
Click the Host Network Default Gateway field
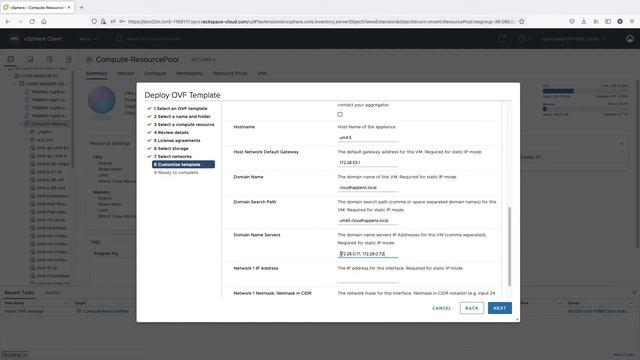[368, 162]
